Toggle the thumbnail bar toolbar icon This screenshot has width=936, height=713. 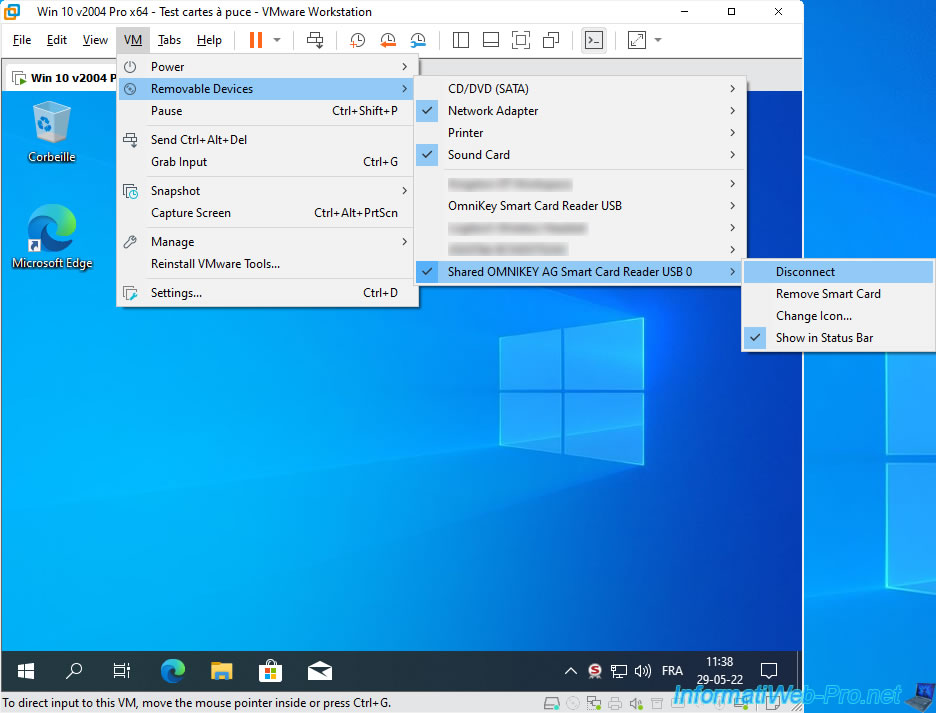(x=491, y=40)
